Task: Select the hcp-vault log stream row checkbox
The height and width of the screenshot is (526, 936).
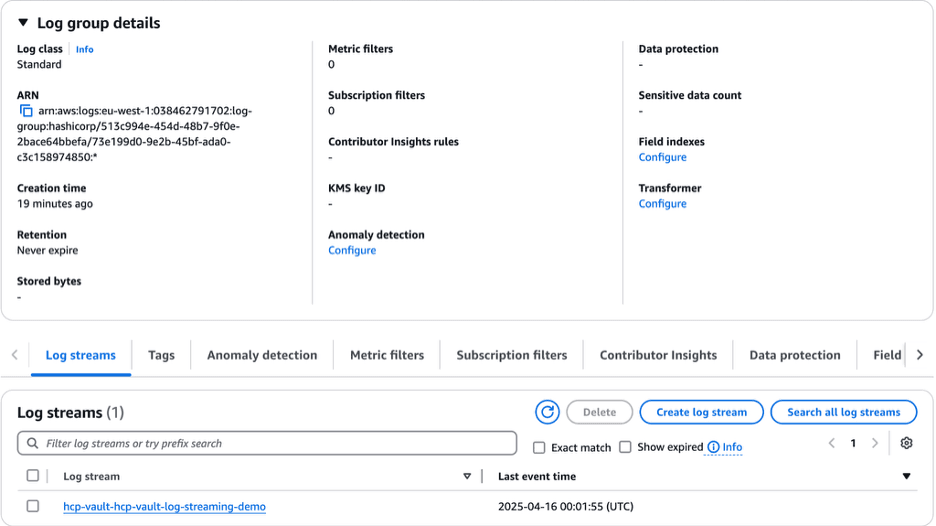Action: pyautogui.click(x=33, y=506)
